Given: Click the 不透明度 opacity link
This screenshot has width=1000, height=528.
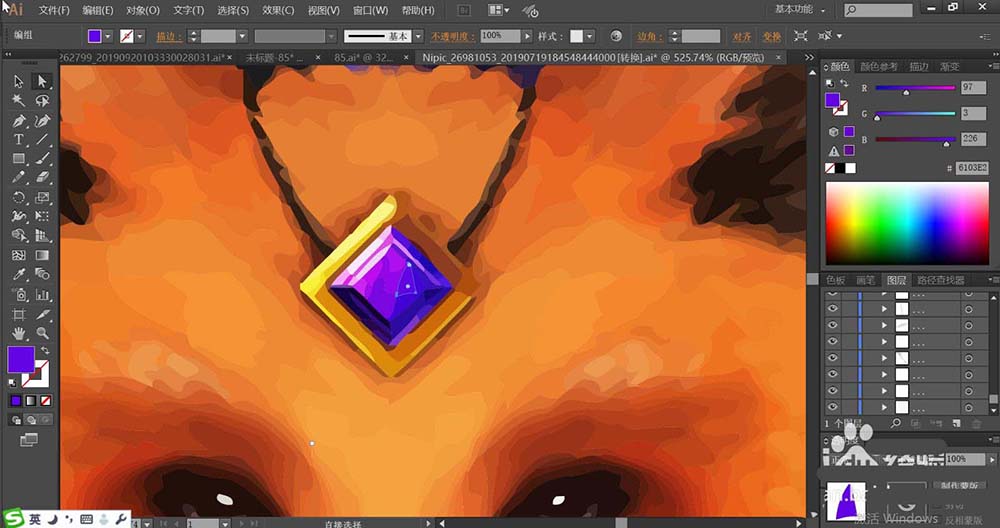Looking at the screenshot, I should coord(453,36).
